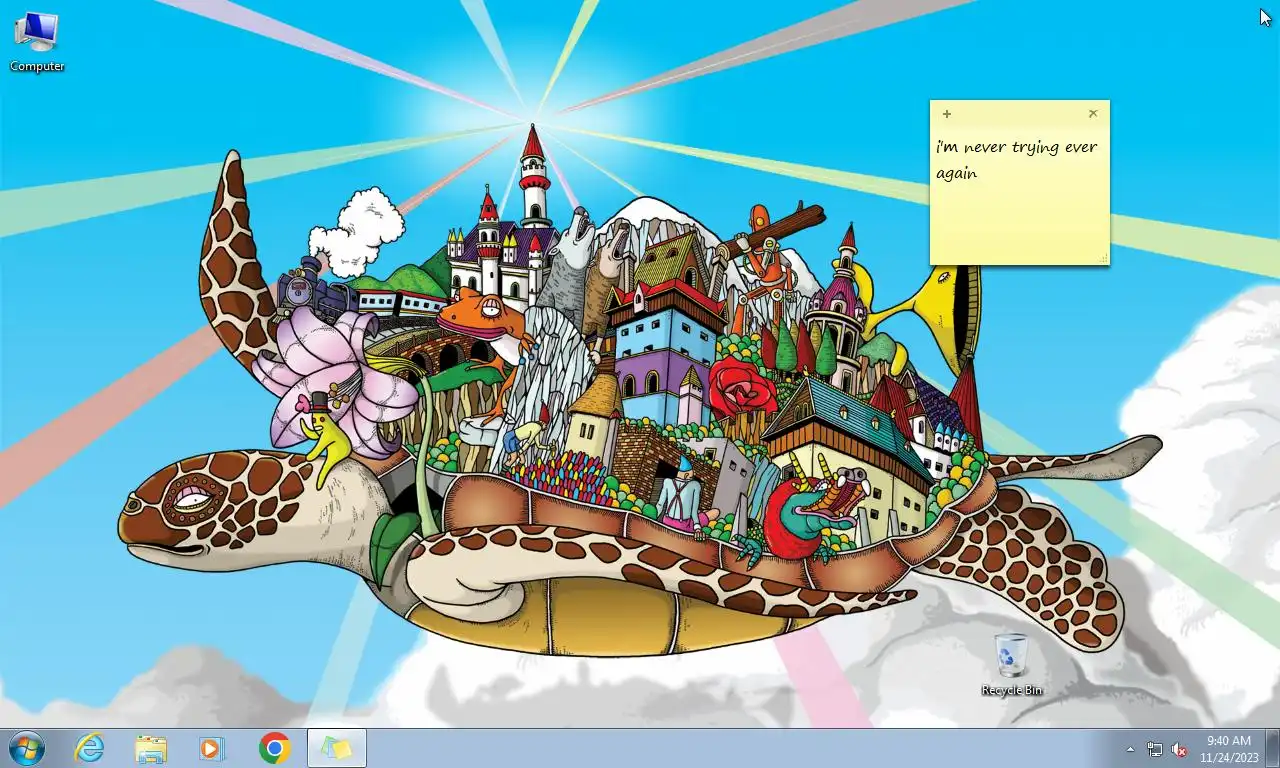This screenshot has width=1280, height=768.
Task: Open Windows Explorer from the taskbar
Action: [x=151, y=748]
